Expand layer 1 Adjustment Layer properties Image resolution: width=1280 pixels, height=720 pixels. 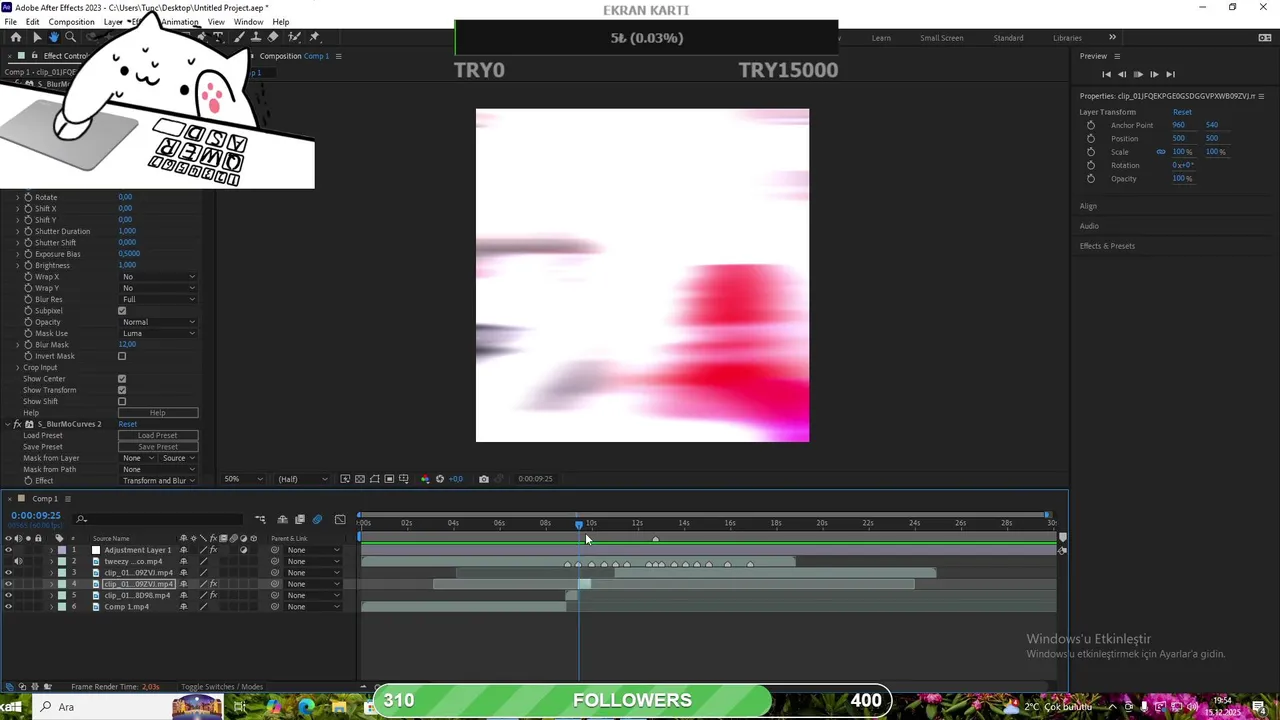tap(51, 550)
